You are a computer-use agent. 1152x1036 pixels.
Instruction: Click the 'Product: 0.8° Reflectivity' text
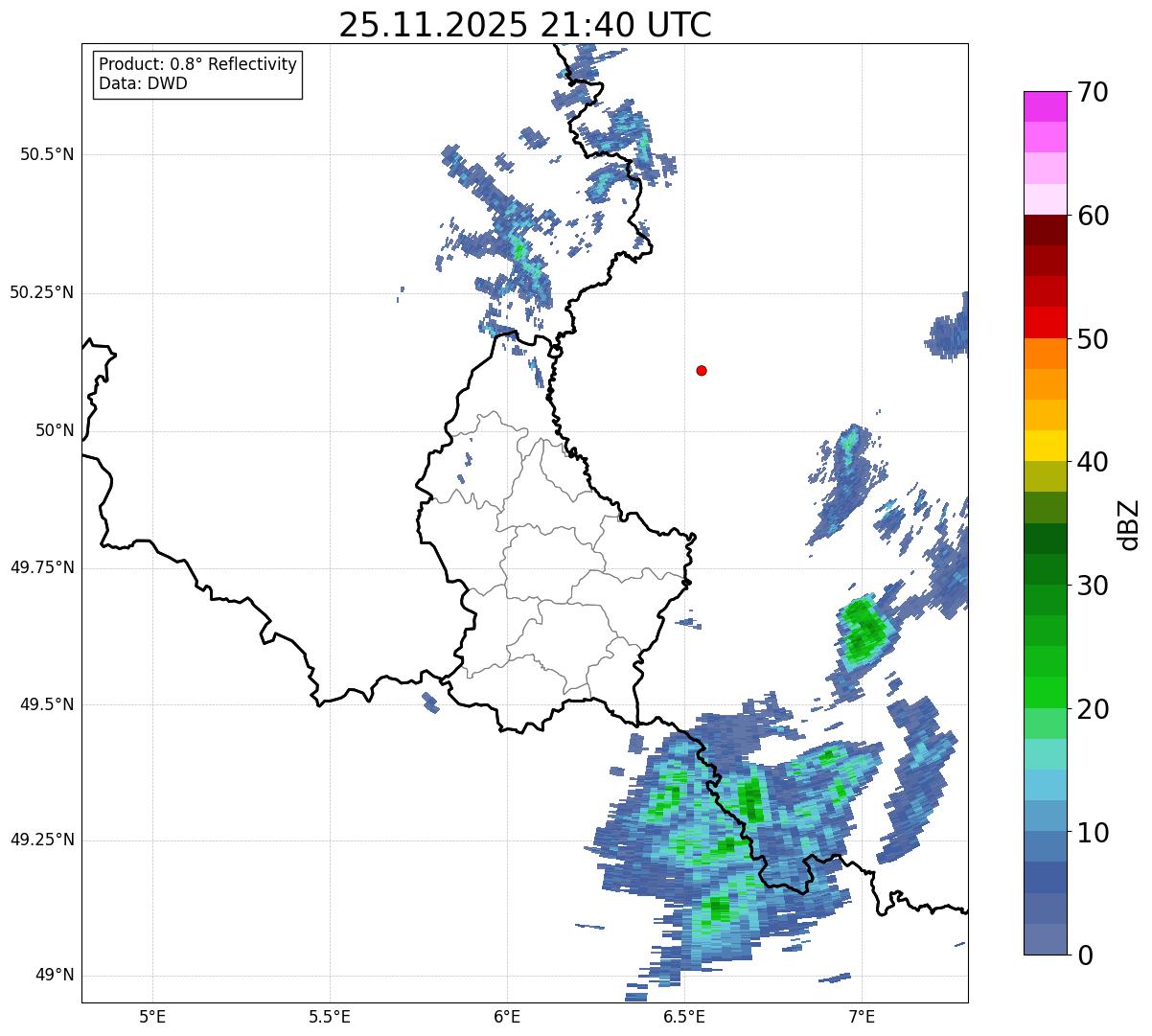pyautogui.click(x=198, y=64)
